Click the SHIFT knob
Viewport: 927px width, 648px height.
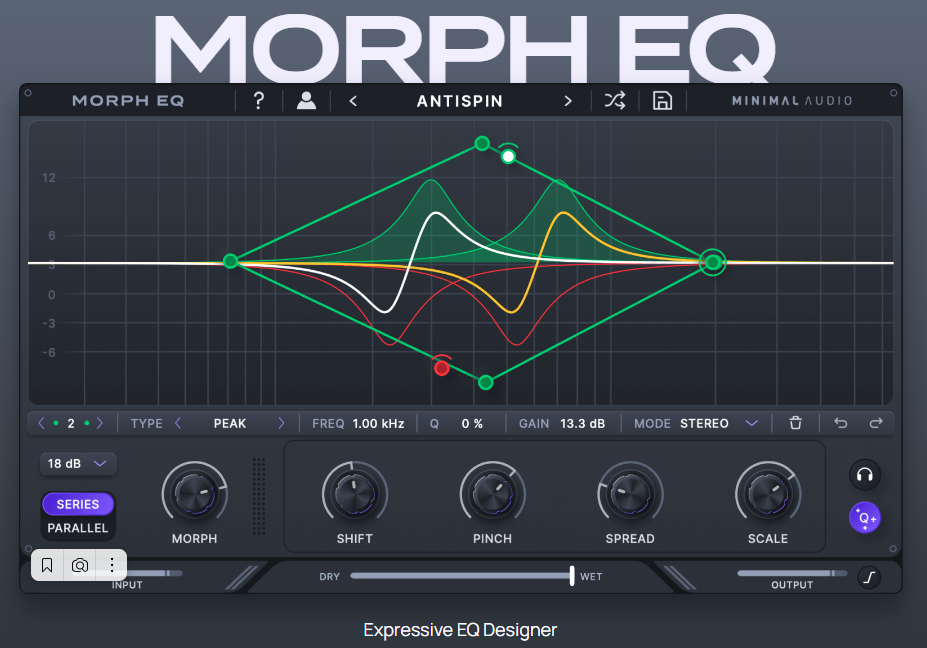[355, 494]
